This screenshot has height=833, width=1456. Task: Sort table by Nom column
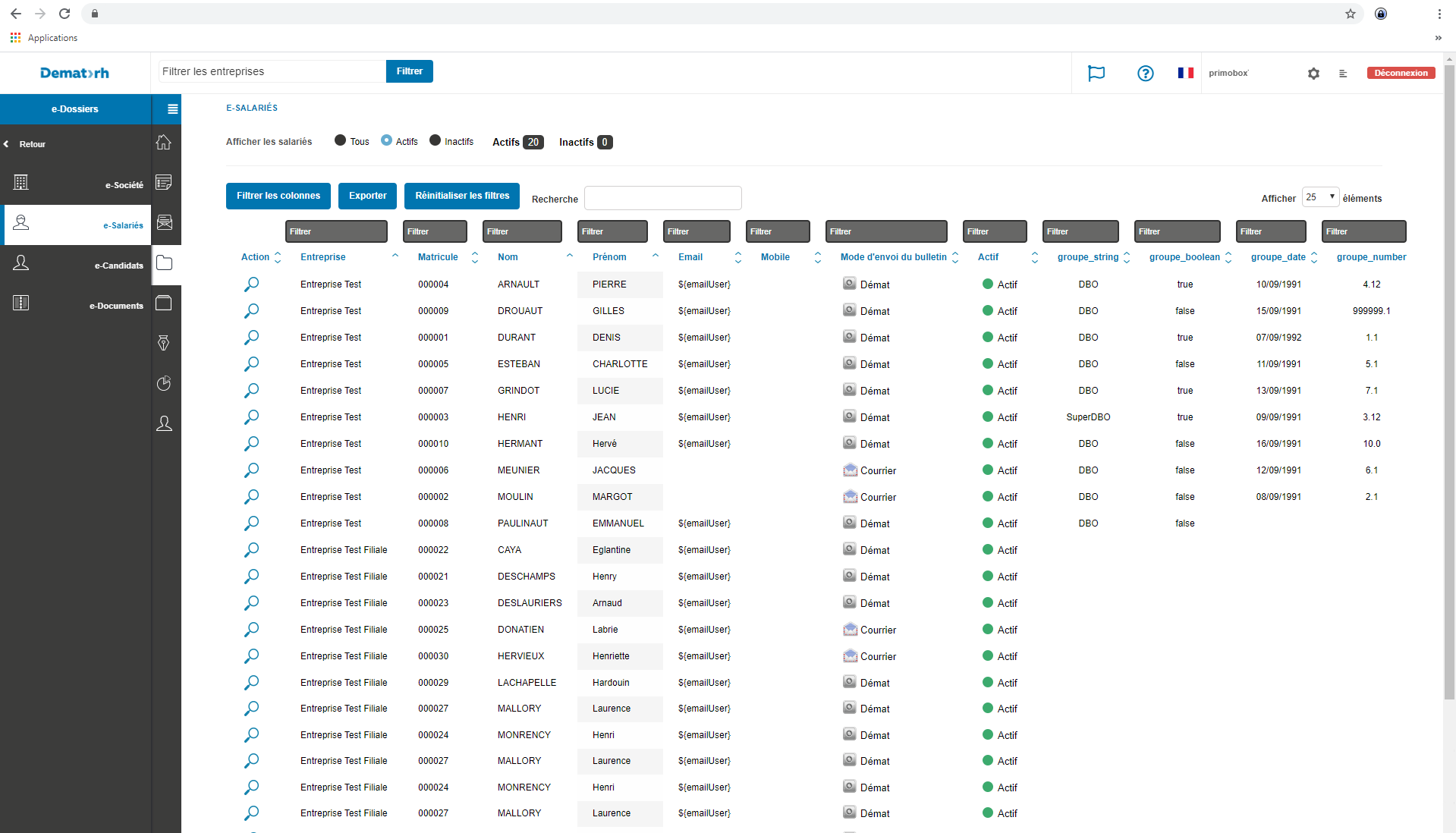point(508,257)
